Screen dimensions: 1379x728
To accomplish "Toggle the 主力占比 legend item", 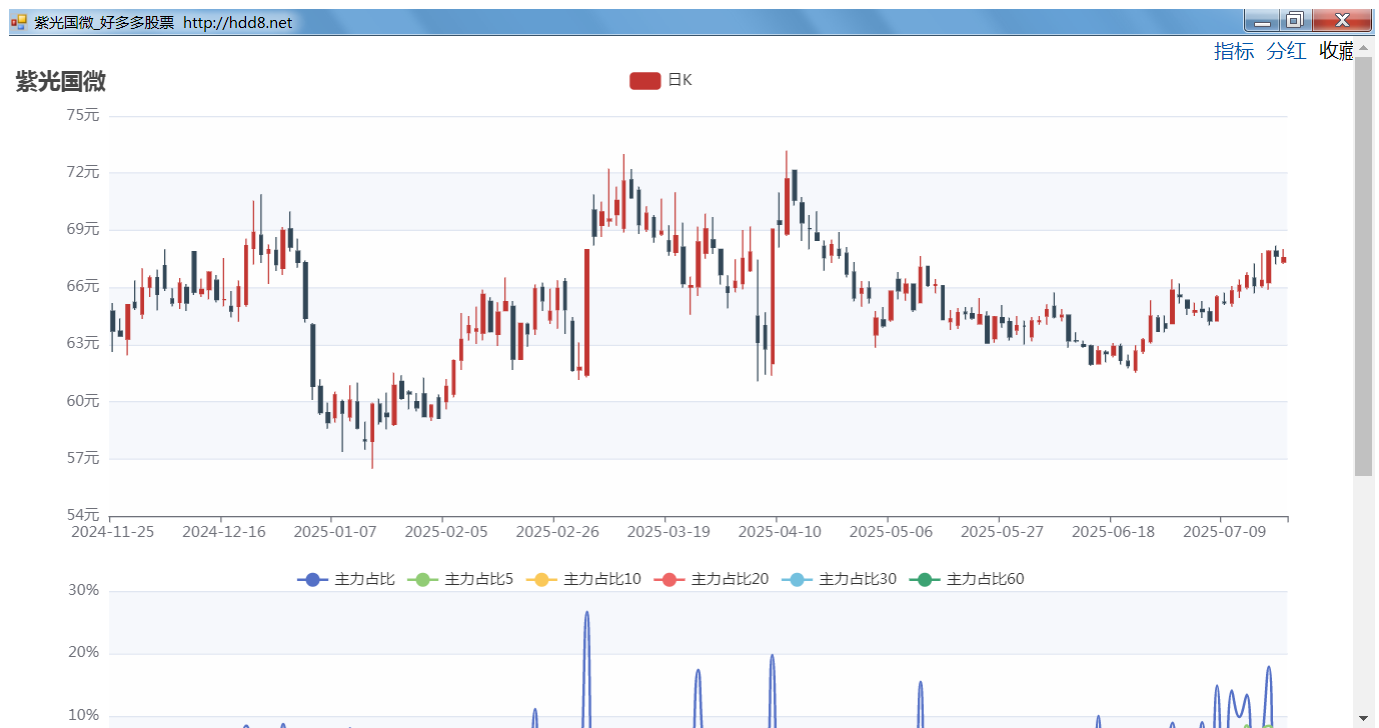I will coord(346,579).
